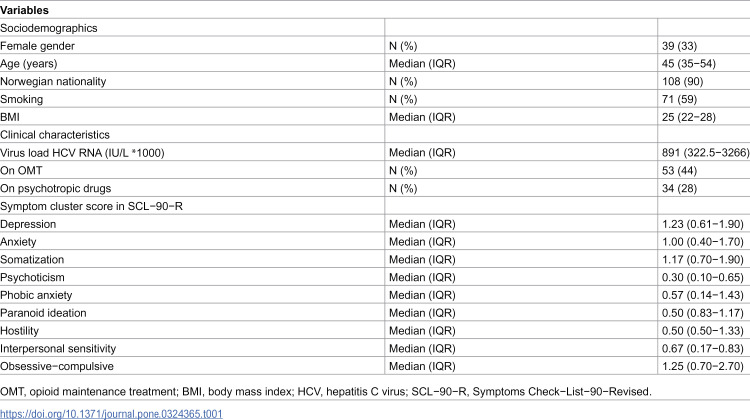Click the Psychoticism row label
This screenshot has width=750, height=420.
(32, 277)
